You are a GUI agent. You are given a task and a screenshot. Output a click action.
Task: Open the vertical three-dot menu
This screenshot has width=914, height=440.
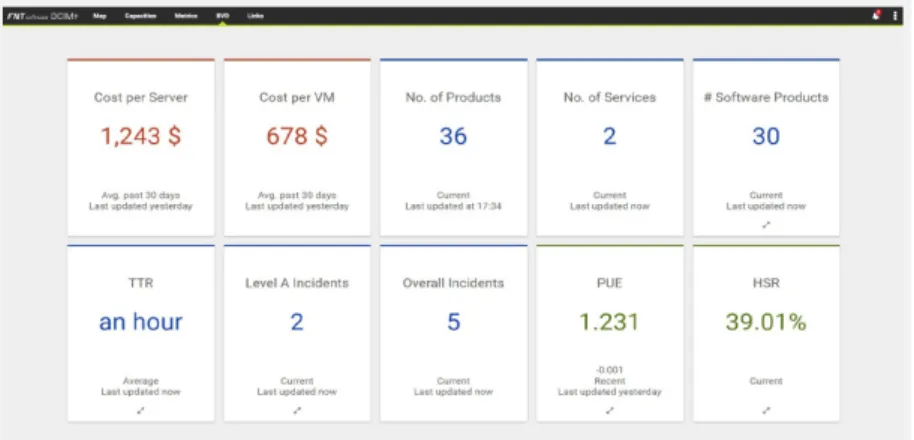coord(895,16)
